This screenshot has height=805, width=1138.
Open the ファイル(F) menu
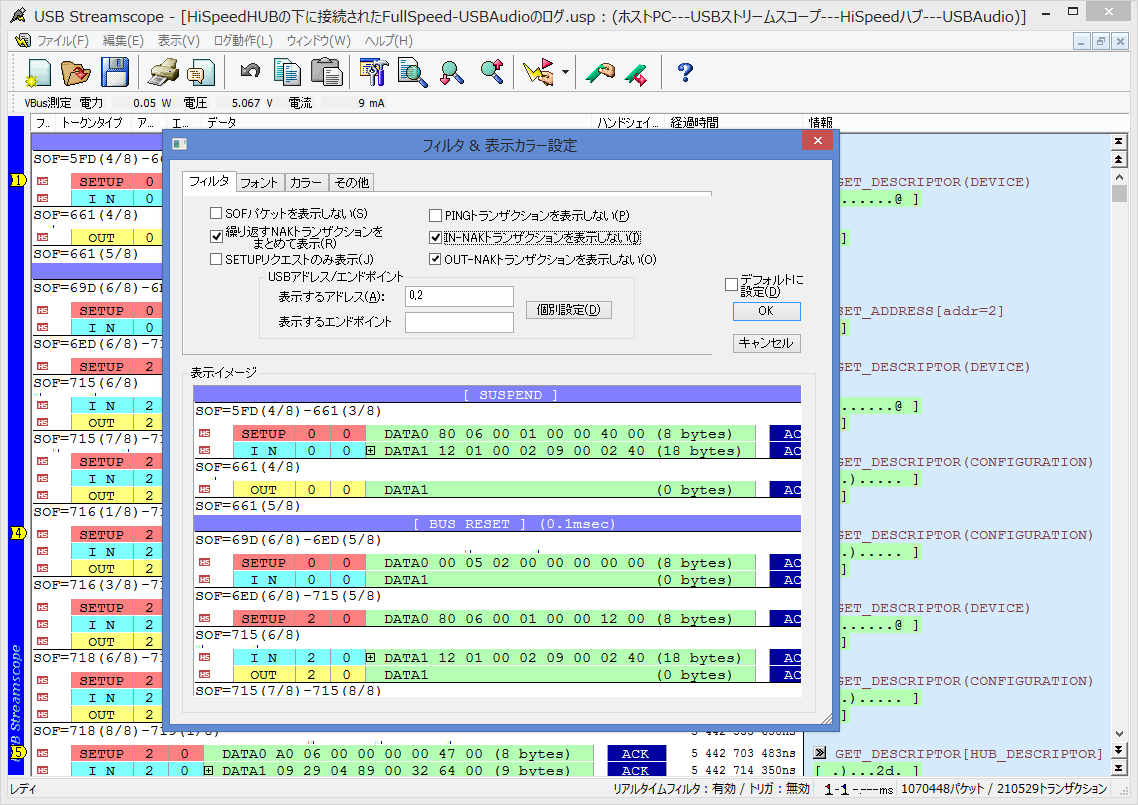tap(62, 41)
